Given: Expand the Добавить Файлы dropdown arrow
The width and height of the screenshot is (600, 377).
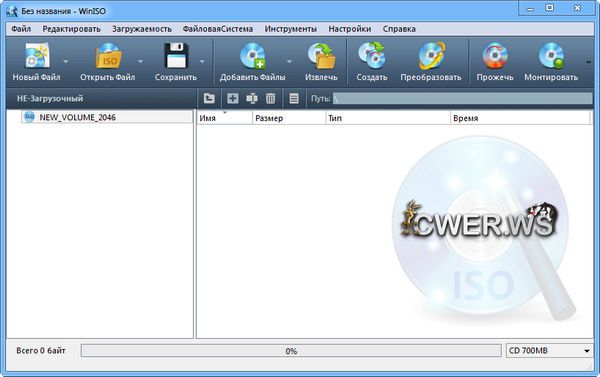Looking at the screenshot, I should coord(289,61).
